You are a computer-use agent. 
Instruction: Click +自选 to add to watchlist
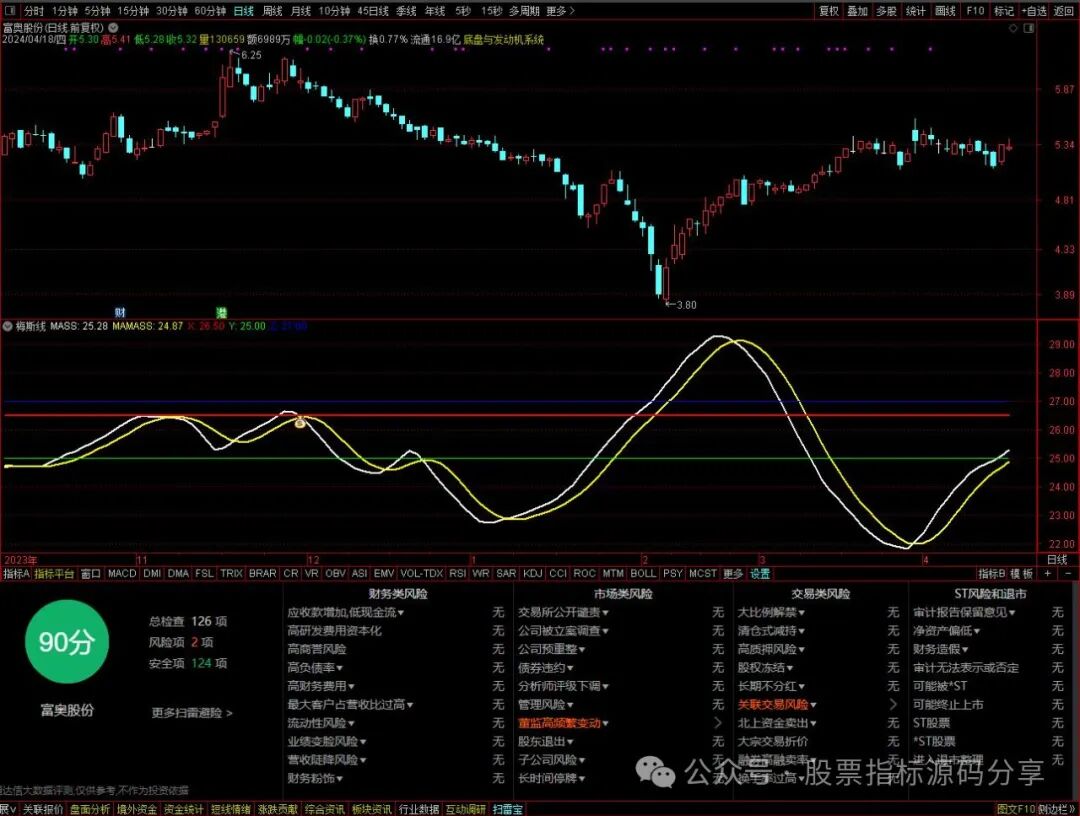[x=1034, y=11]
